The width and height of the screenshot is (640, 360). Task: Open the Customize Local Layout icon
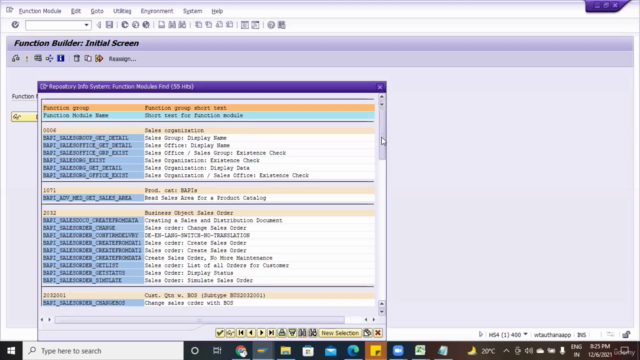[282, 25]
